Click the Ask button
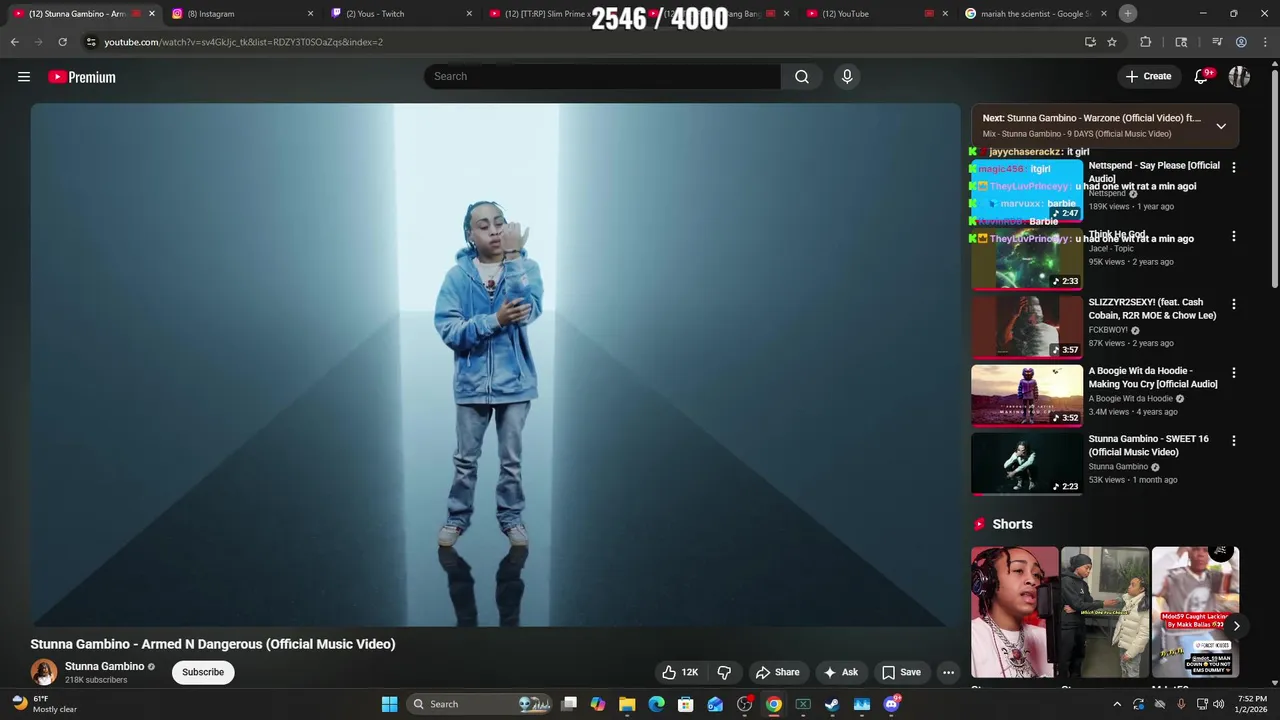This screenshot has height=720, width=1280. click(840, 672)
